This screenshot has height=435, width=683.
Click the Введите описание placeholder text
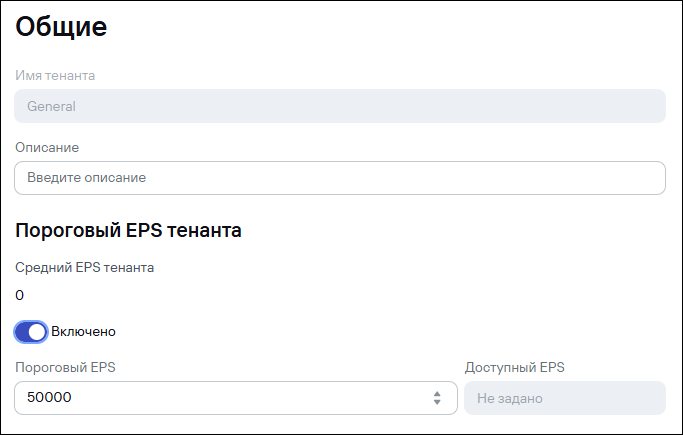click(87, 178)
